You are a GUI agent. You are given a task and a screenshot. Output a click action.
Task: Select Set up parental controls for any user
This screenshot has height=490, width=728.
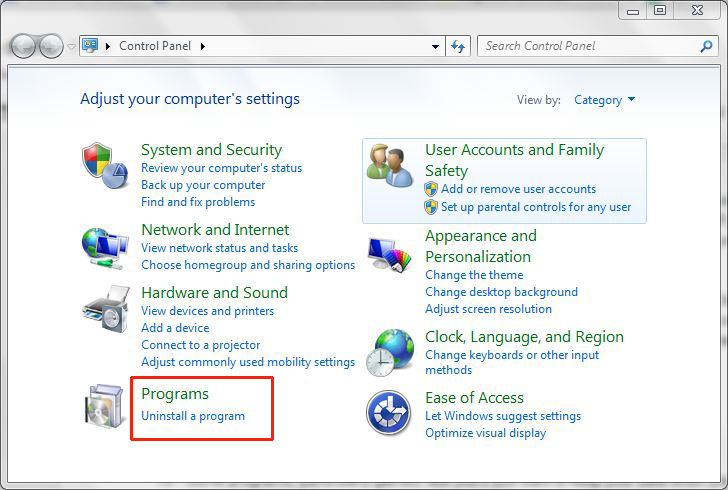[536, 207]
